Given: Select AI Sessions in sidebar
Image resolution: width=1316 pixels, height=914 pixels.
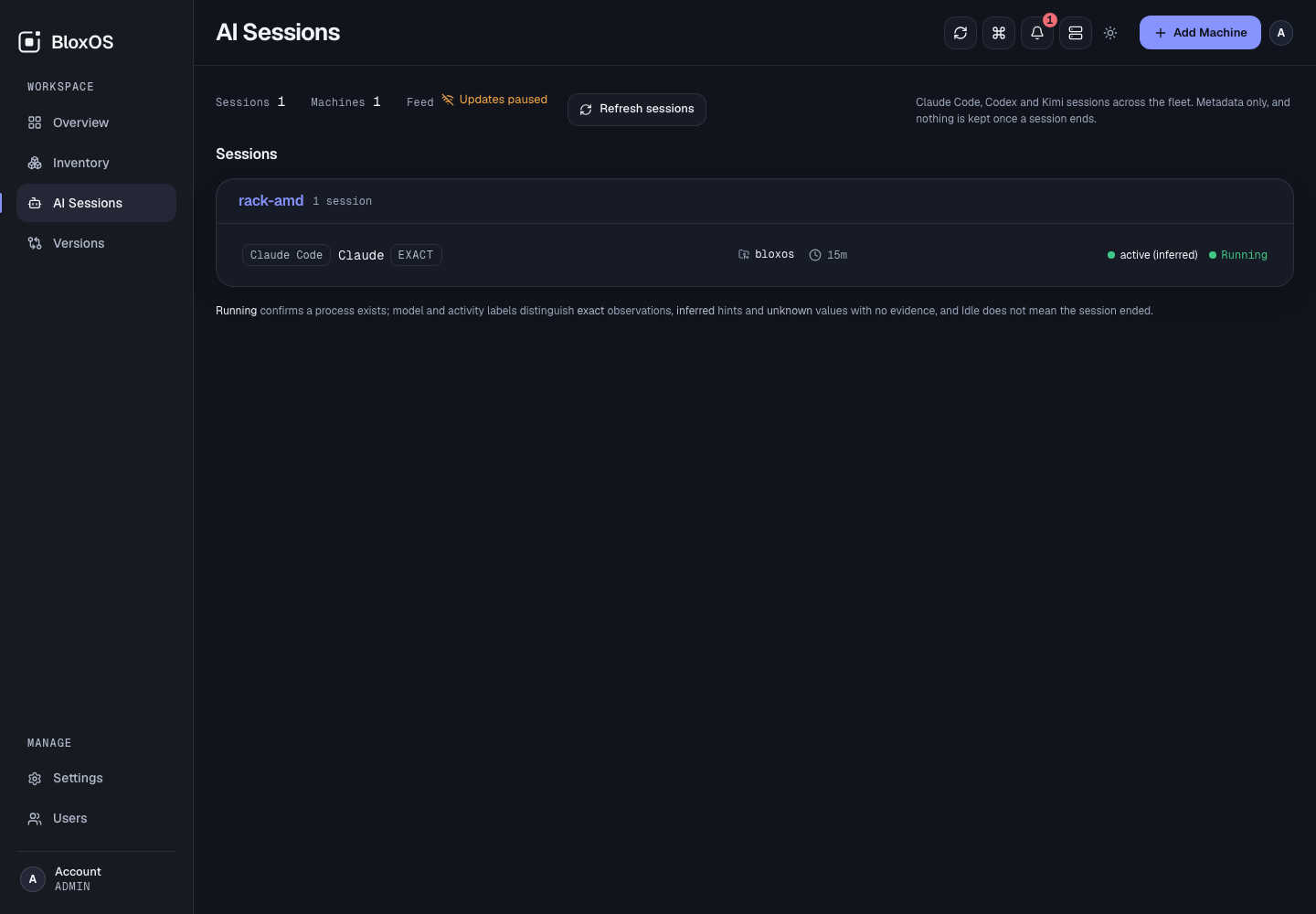Looking at the screenshot, I should (96, 203).
